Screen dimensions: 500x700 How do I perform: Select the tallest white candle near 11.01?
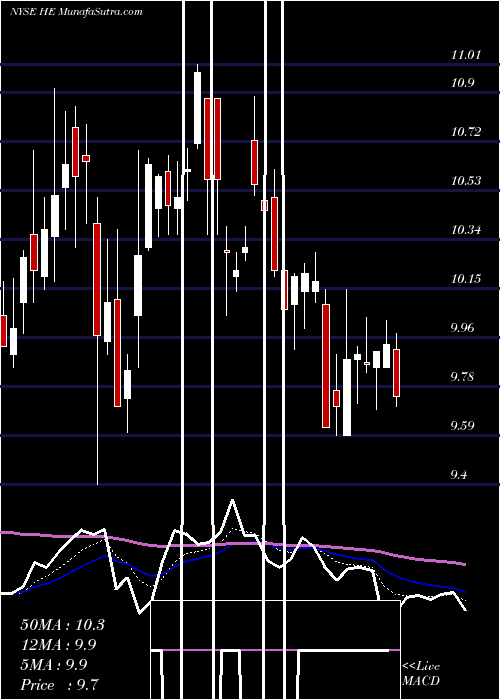pos(197,108)
